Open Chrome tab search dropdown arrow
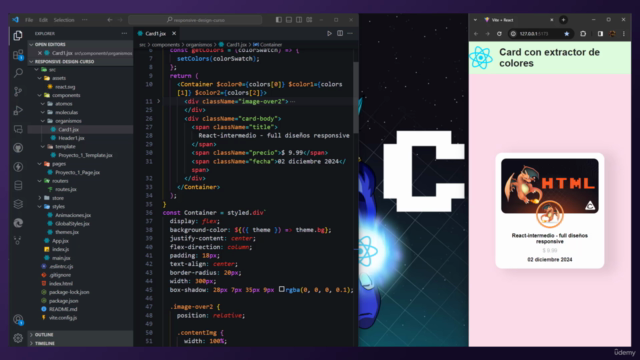Image resolution: width=640 pixels, height=360 pixels. pos(476,20)
